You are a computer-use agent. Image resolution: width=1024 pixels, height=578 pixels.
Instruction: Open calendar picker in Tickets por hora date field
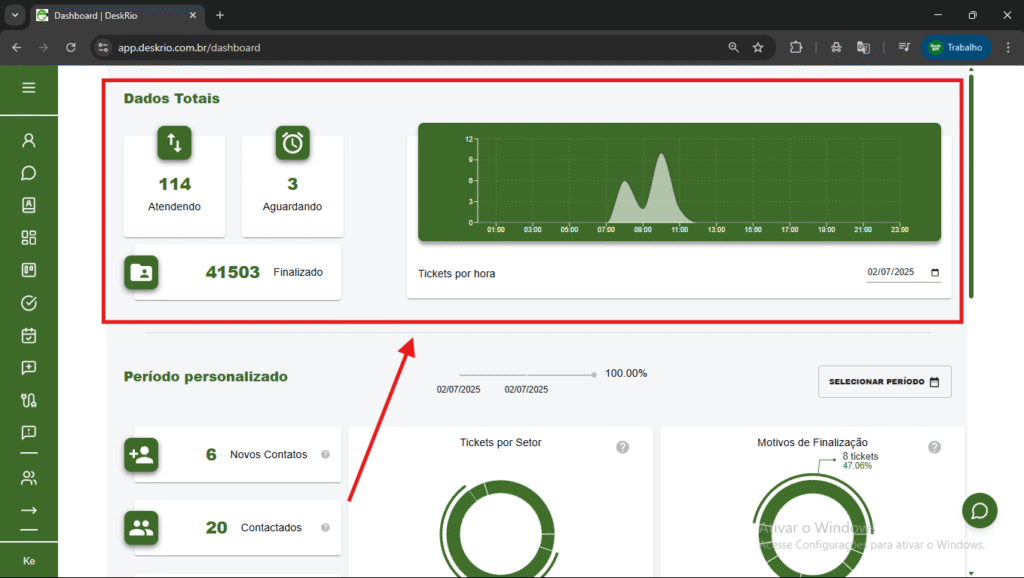click(x=935, y=272)
